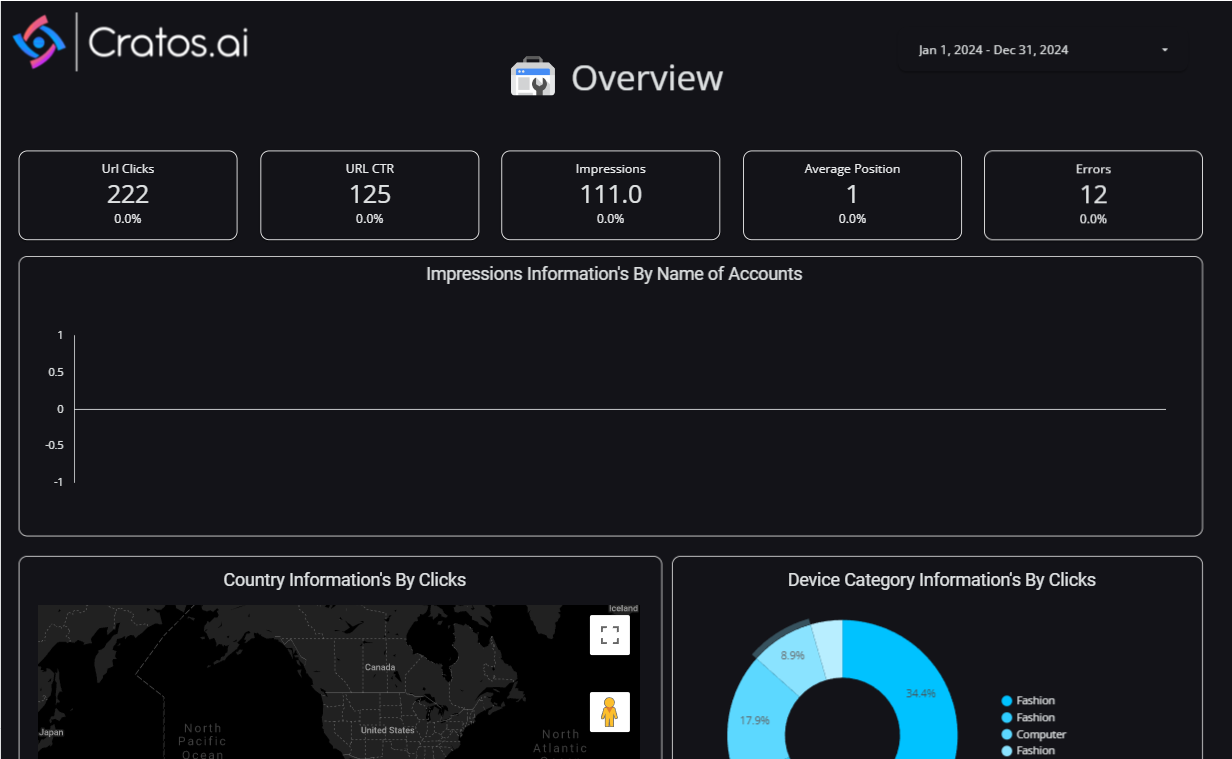Click the Cratos.ai brand name text
The height and width of the screenshot is (759, 1232).
pyautogui.click(x=168, y=42)
